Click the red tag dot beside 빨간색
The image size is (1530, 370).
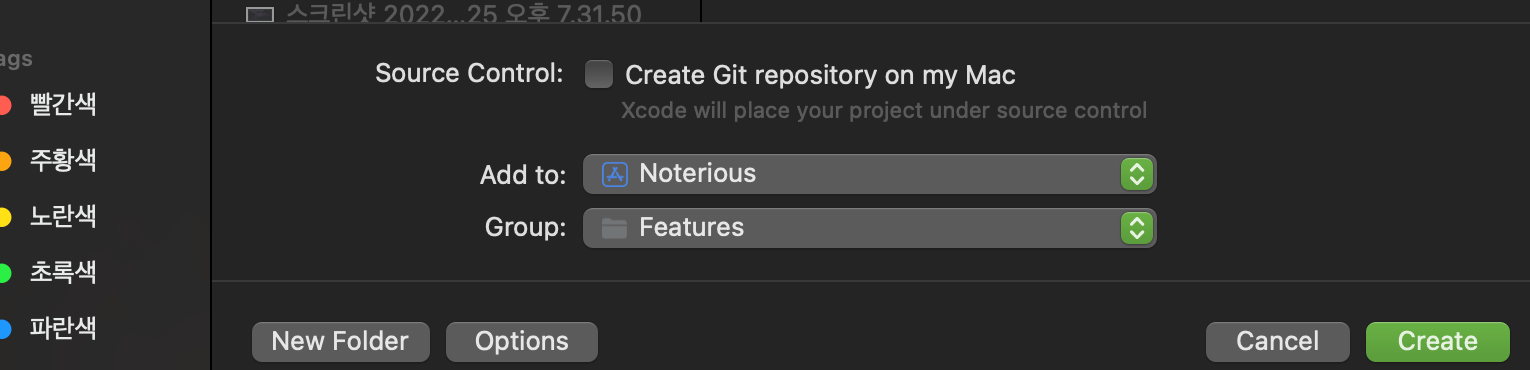4,104
